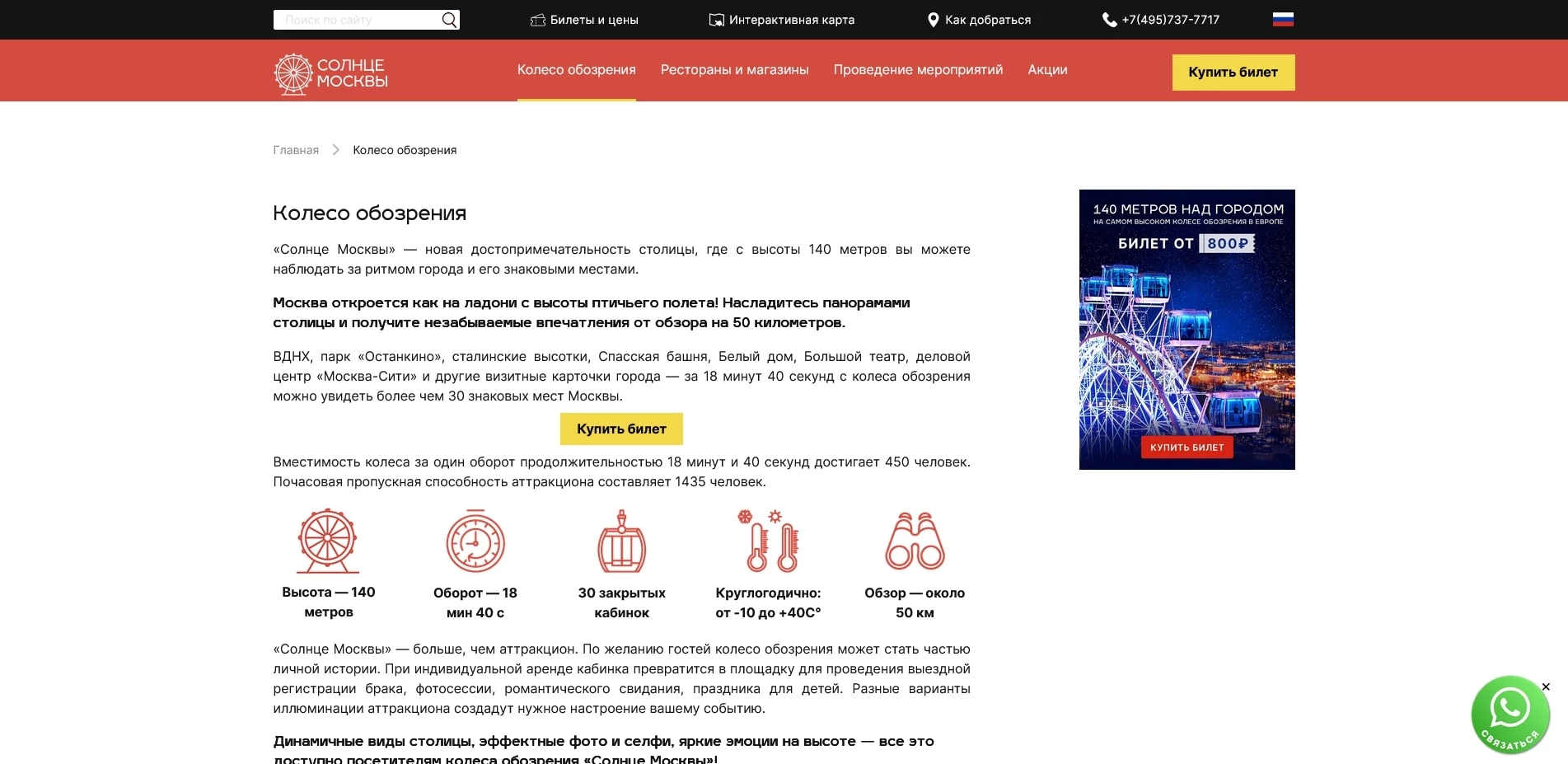Open the language selector with the Russian flag
1568x764 pixels.
tap(1283, 18)
